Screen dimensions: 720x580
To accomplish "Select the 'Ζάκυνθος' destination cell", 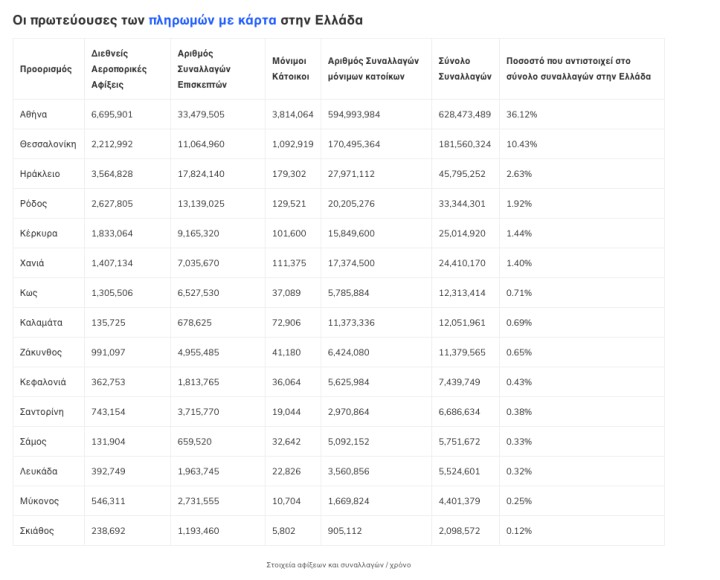I will click(41, 352).
